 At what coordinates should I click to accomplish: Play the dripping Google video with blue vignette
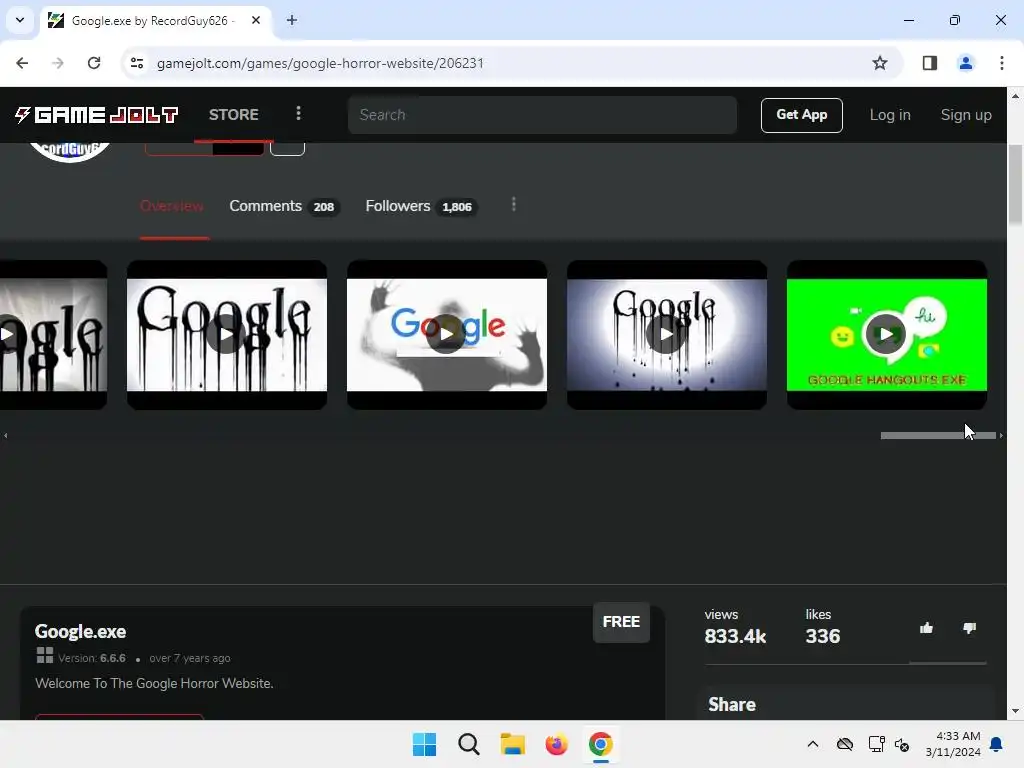pos(666,334)
